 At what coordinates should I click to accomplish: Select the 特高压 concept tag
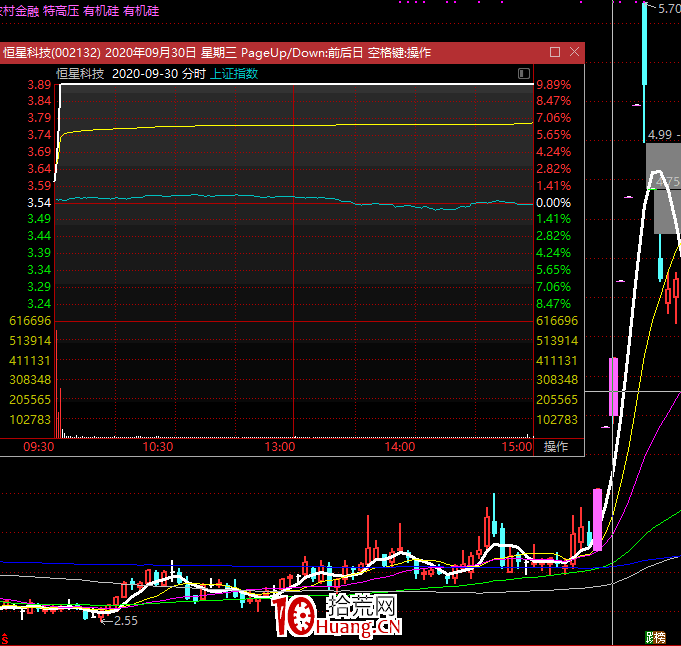[61, 10]
